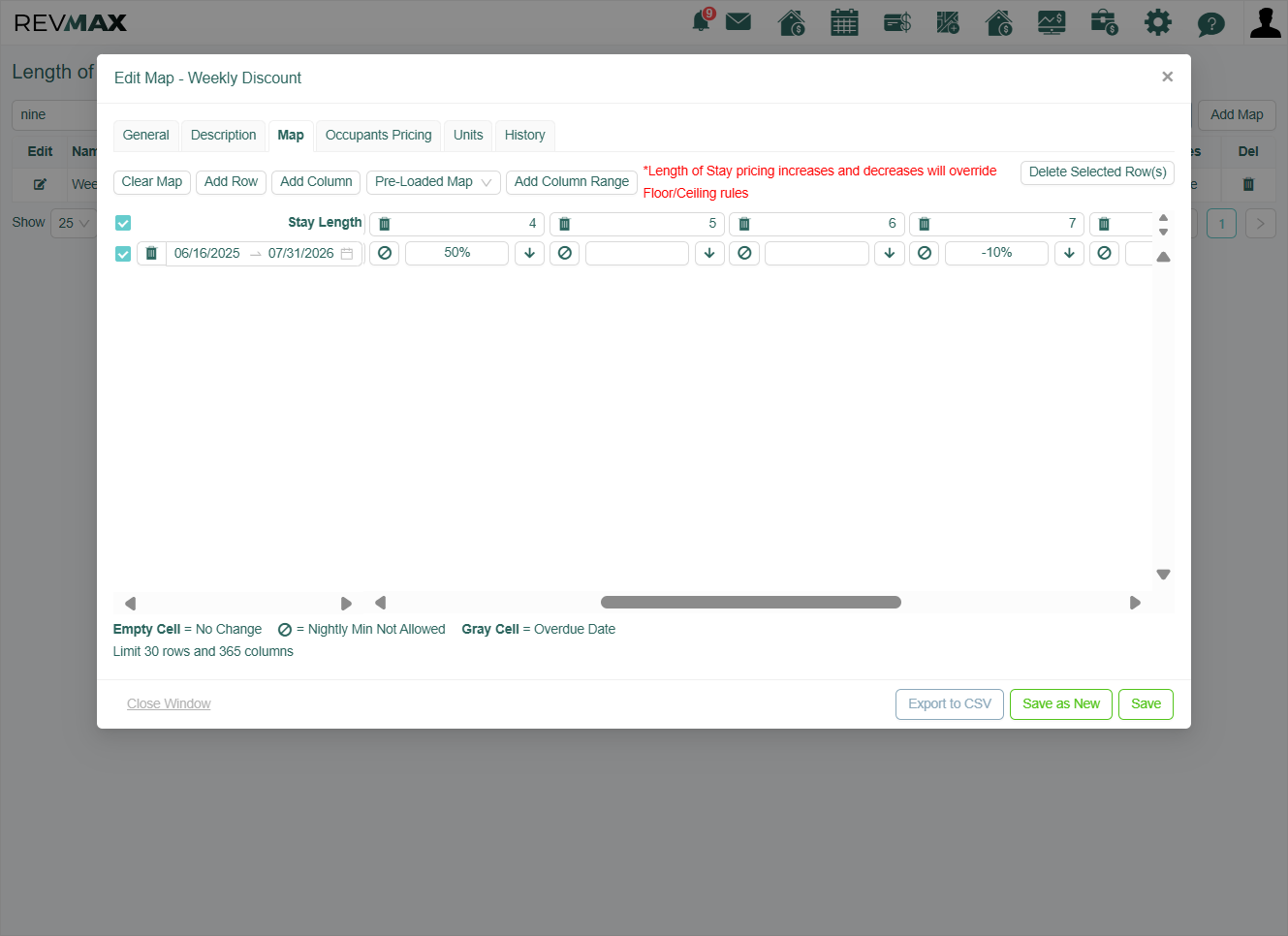Toggle not-allowed icon beside -10% cell

pos(925,253)
